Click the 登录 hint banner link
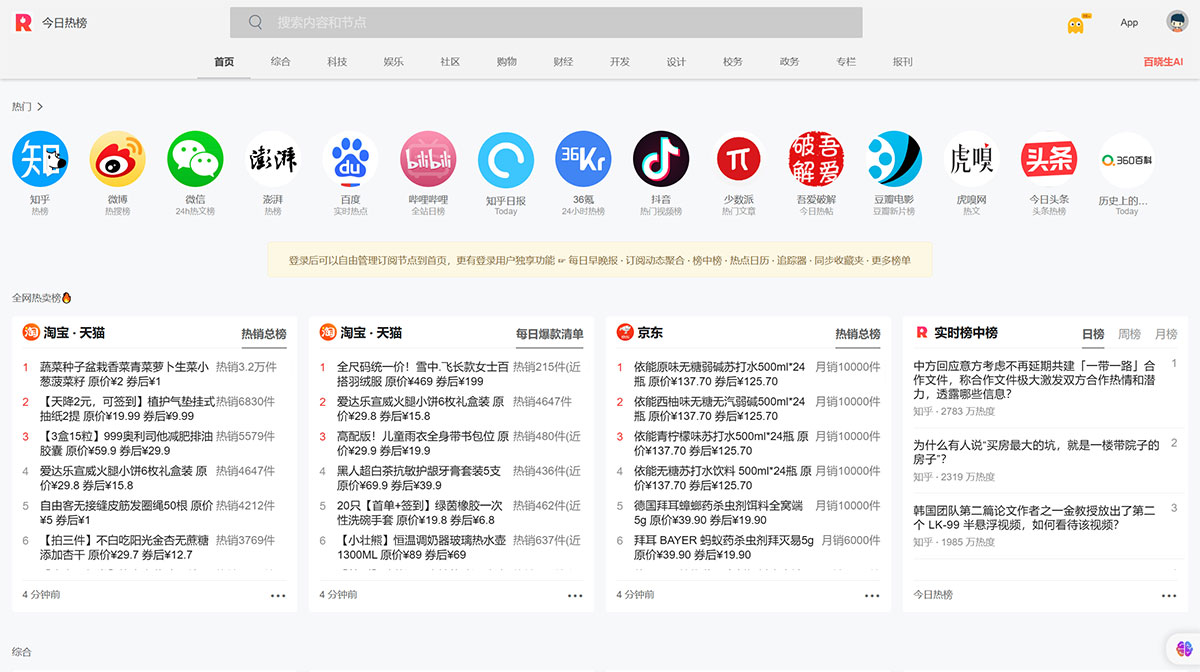 (x=600, y=259)
